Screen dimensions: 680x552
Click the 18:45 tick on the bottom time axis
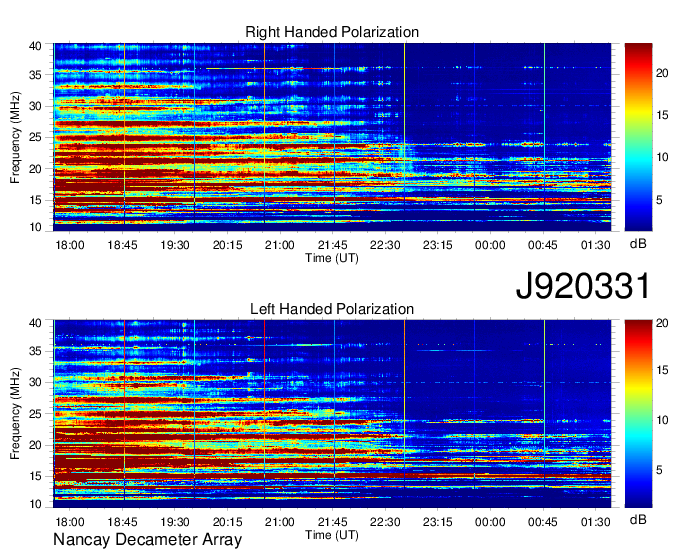point(122,522)
